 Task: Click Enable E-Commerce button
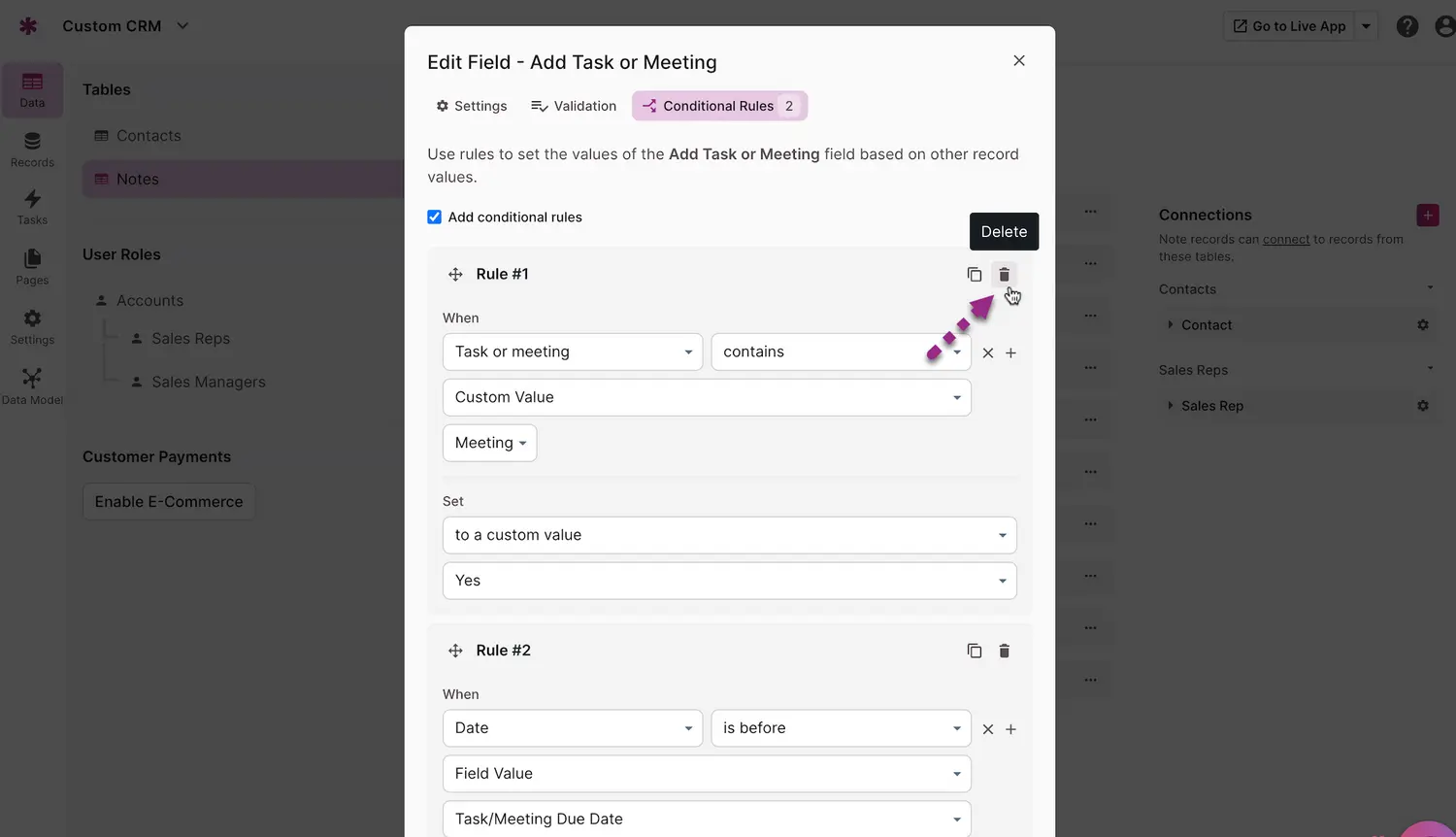169,502
